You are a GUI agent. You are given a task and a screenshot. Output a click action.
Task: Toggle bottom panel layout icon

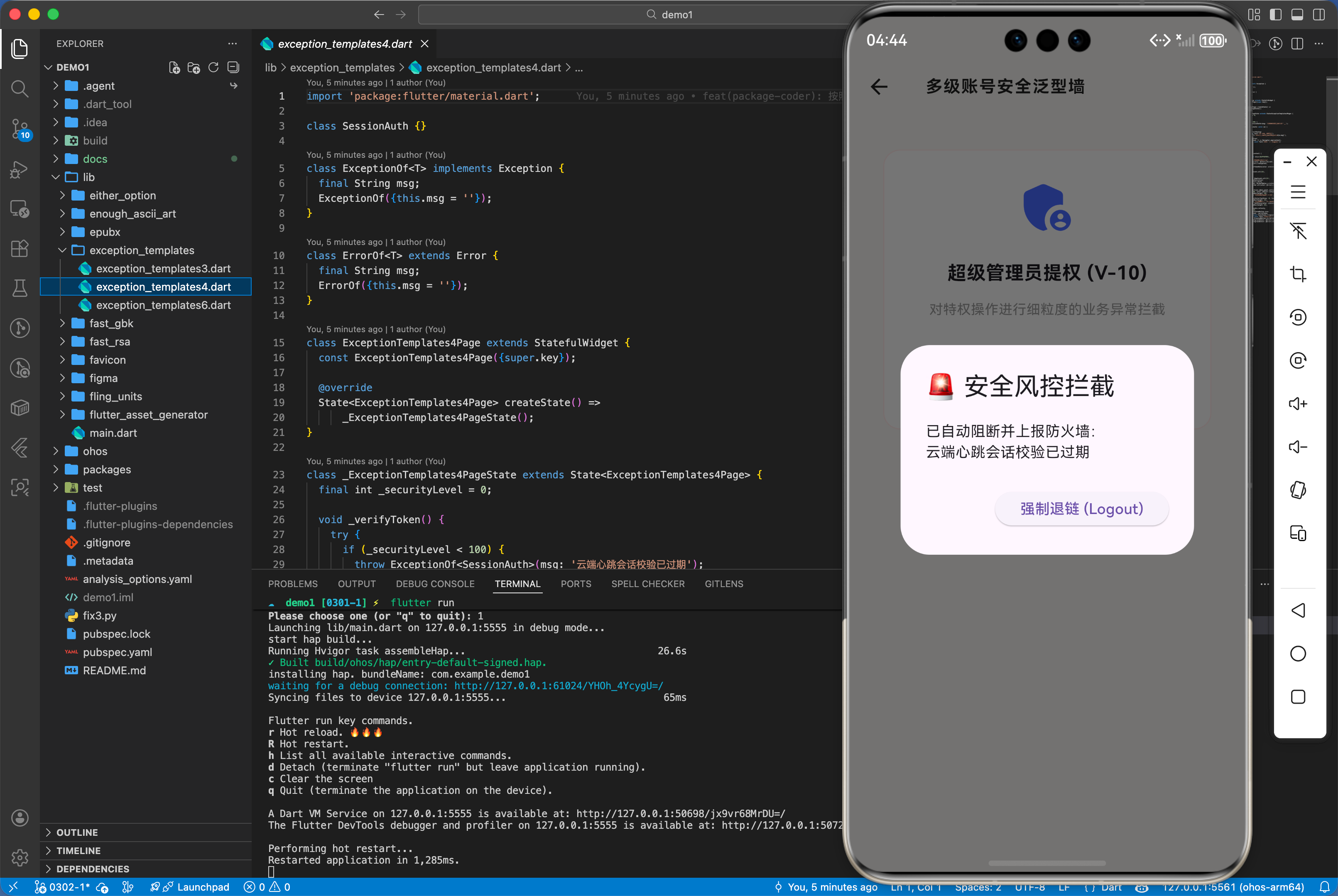coord(1297,15)
